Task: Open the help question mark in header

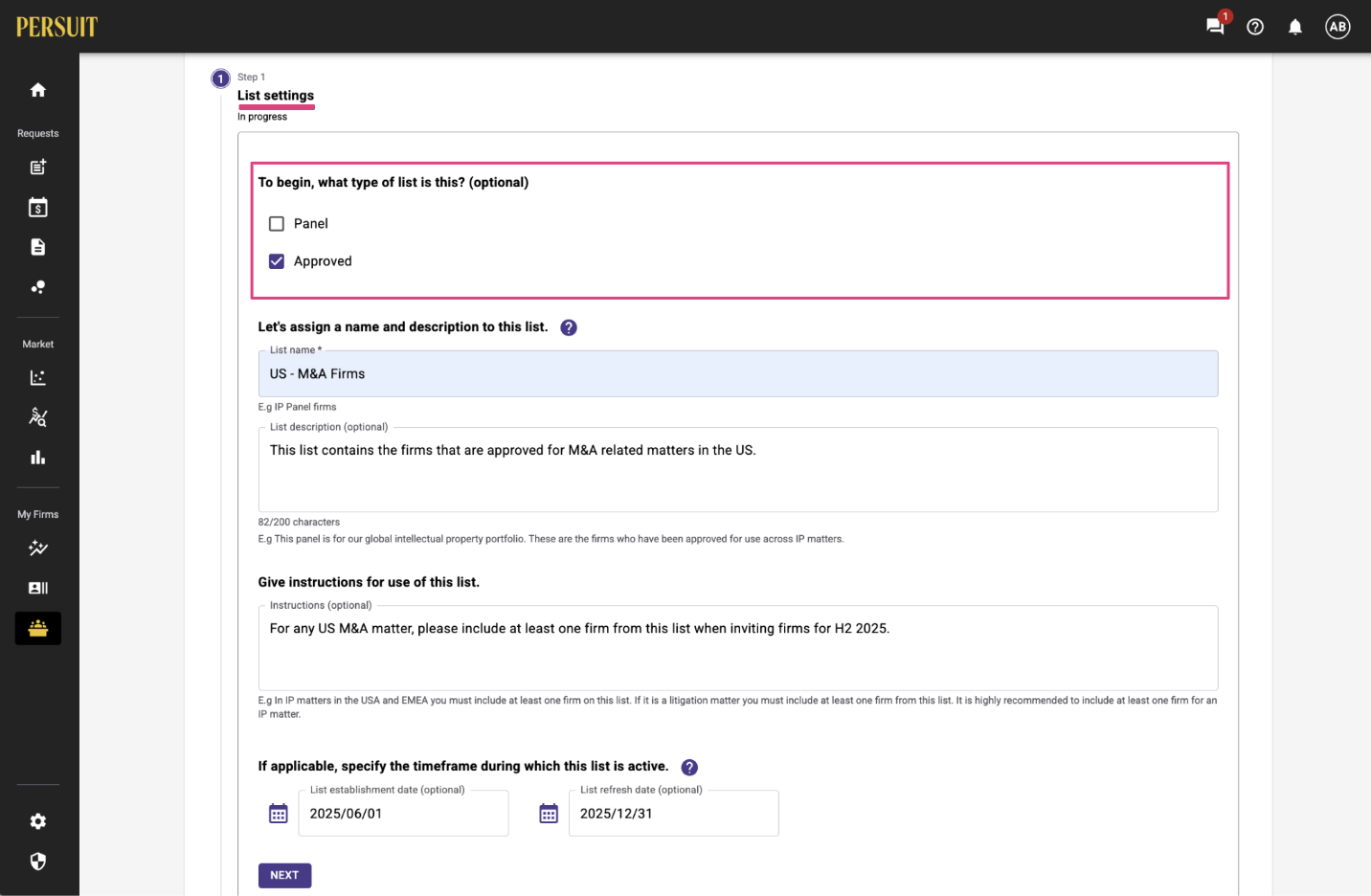Action: [x=1255, y=27]
